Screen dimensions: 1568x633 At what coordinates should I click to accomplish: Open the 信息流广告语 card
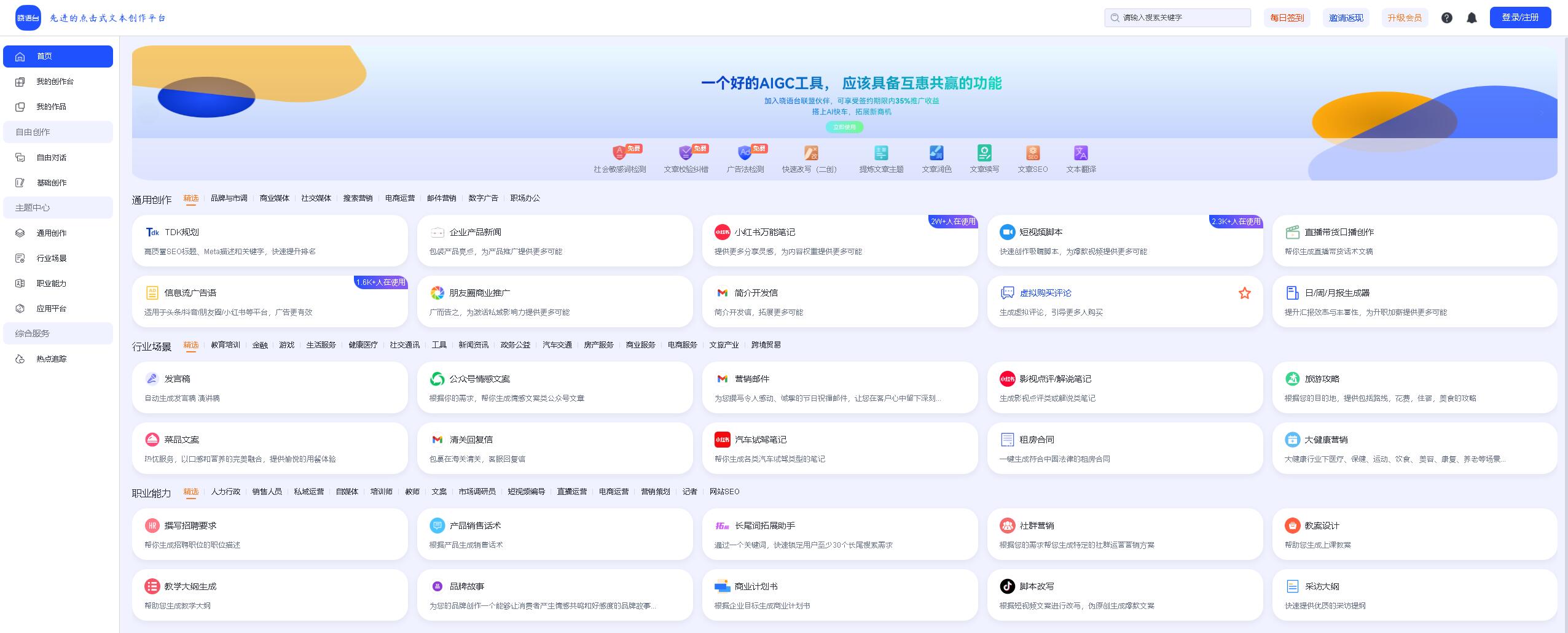[270, 301]
